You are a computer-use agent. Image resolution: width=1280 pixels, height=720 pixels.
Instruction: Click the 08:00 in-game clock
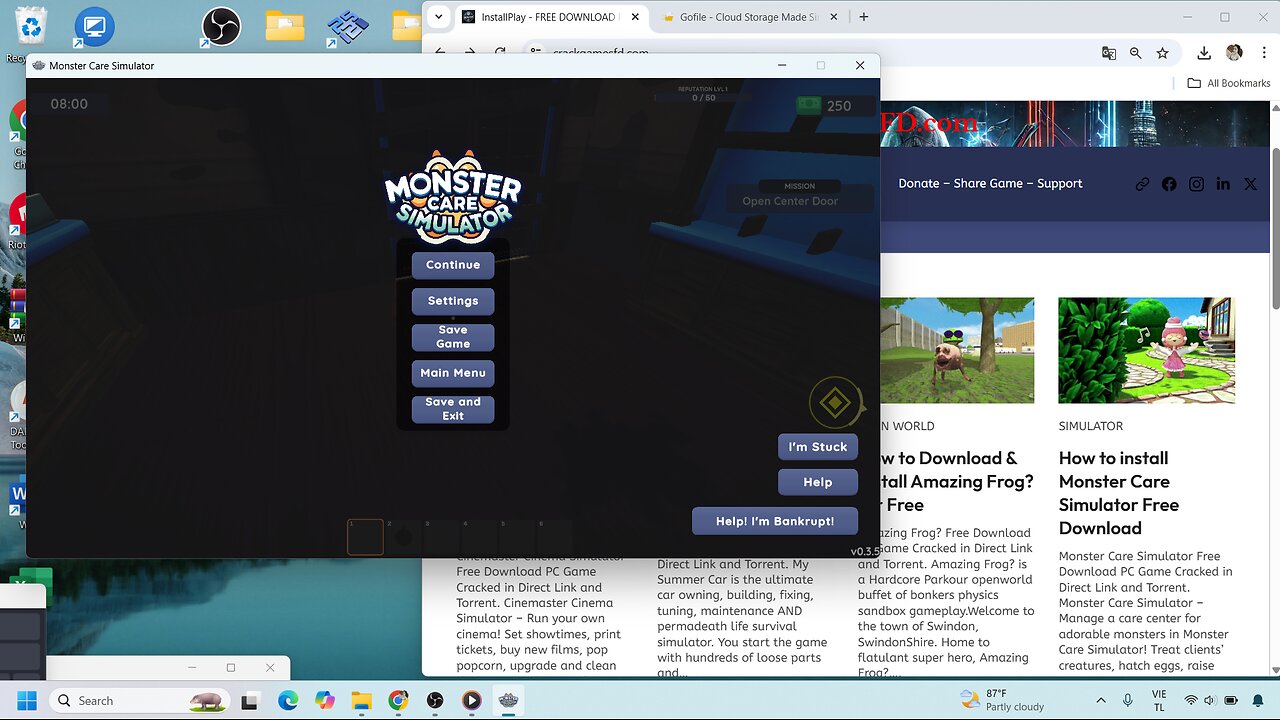point(69,104)
